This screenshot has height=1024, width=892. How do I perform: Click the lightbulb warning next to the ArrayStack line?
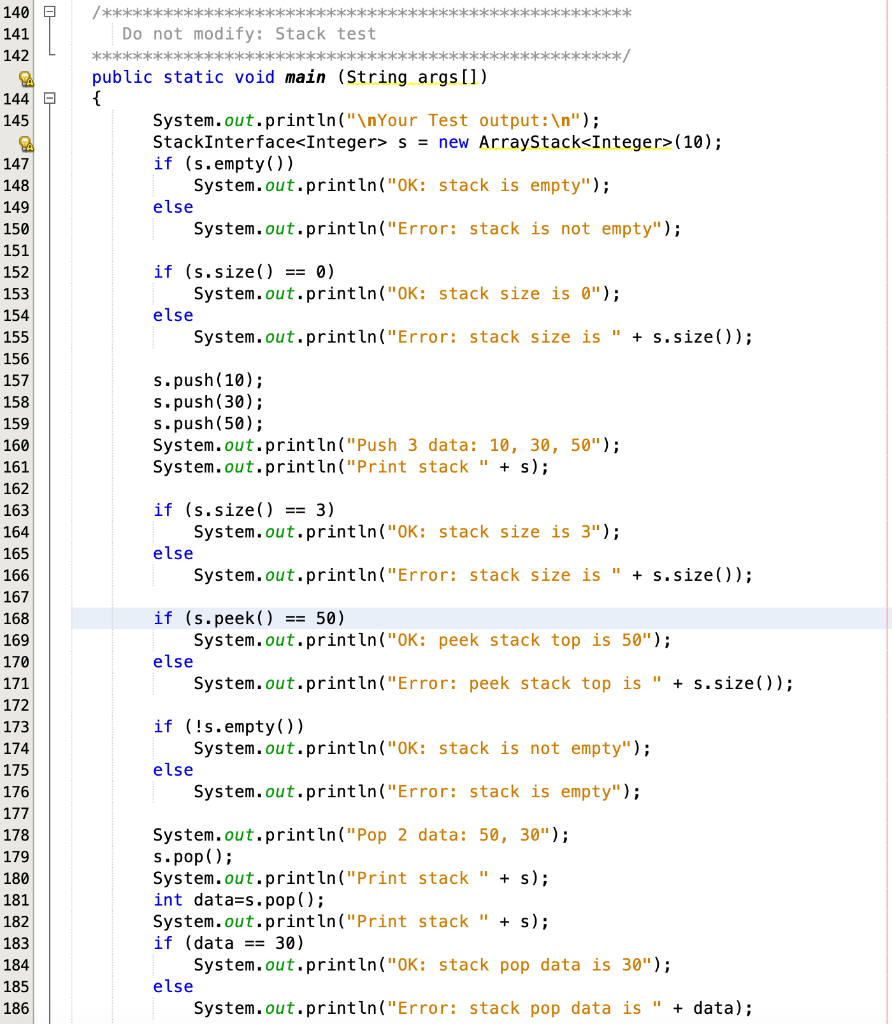click(x=25, y=142)
